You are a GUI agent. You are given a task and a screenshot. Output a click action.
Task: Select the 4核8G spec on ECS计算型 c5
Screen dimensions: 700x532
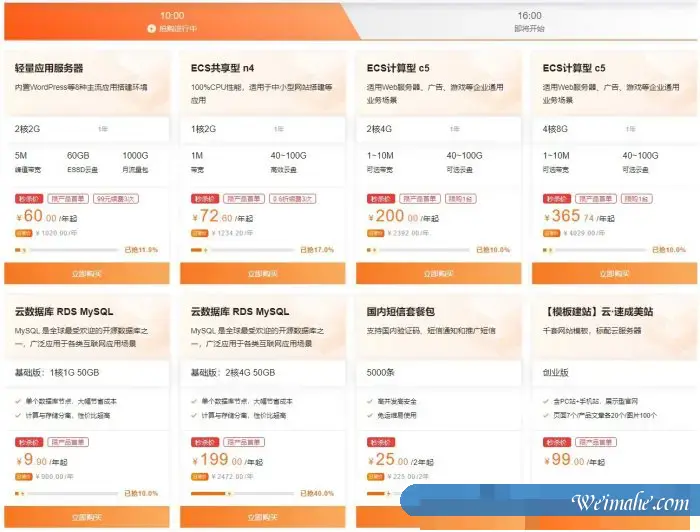(555, 129)
